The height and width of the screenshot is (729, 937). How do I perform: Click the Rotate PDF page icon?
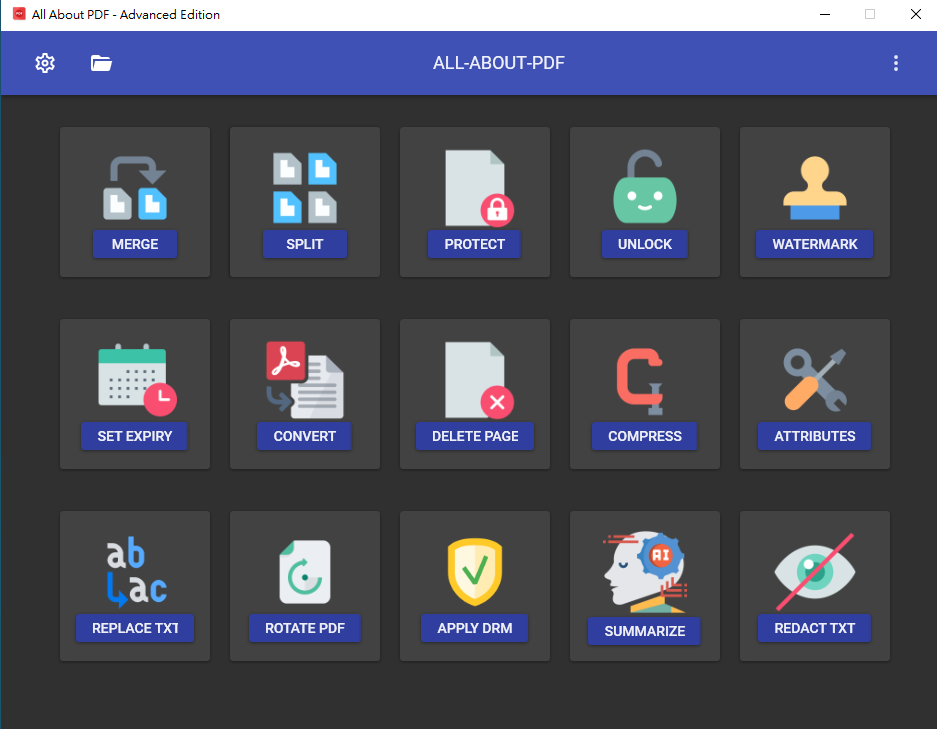[305, 572]
